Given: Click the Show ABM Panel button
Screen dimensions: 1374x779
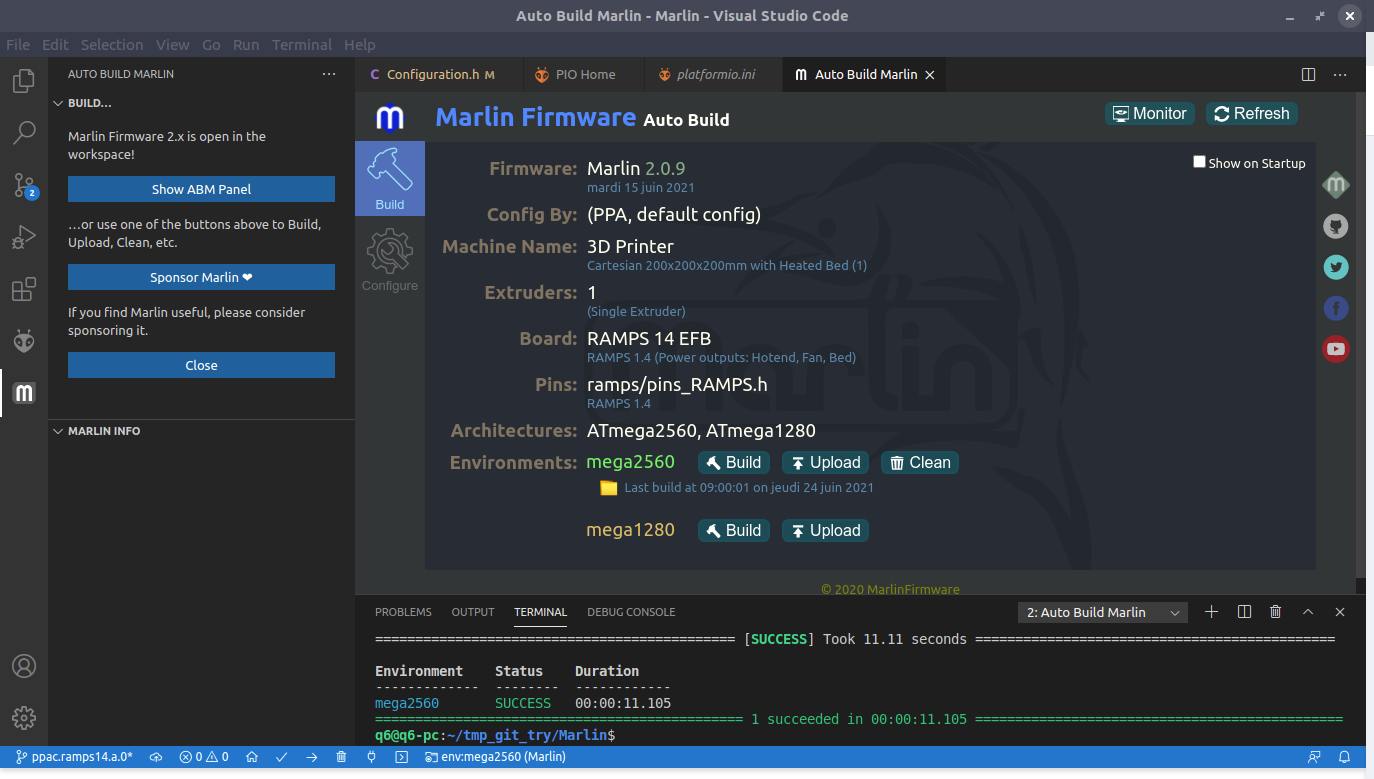Looking at the screenshot, I should 201,189.
